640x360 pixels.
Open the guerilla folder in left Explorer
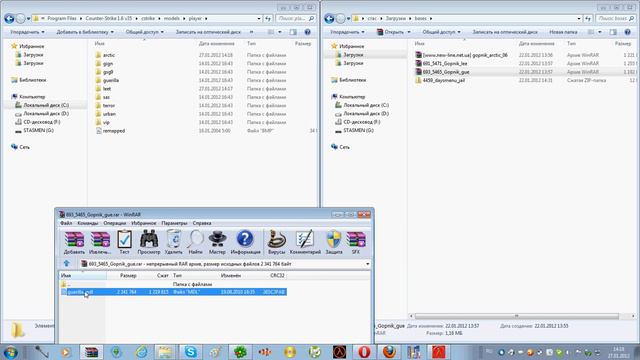pos(111,80)
